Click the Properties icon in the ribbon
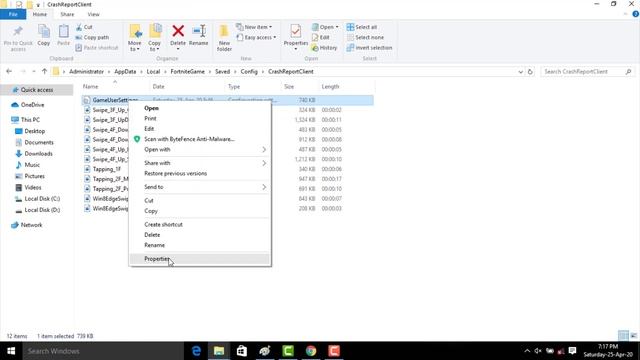 point(296,31)
